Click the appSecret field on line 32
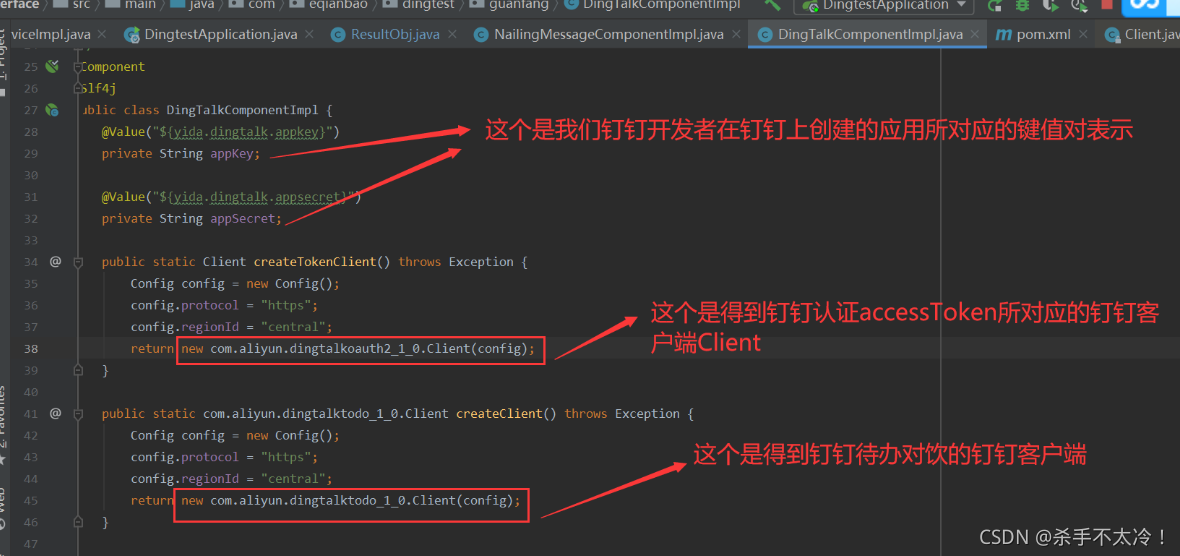Screen dimensions: 1180x556 244,218
